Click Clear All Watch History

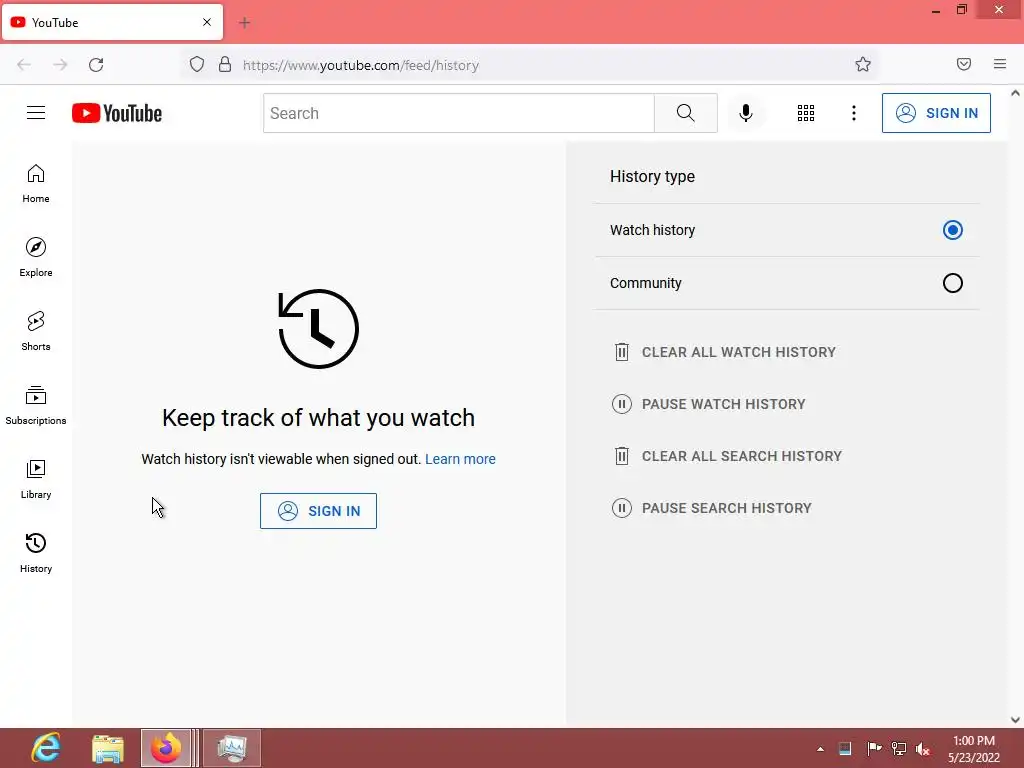(725, 352)
